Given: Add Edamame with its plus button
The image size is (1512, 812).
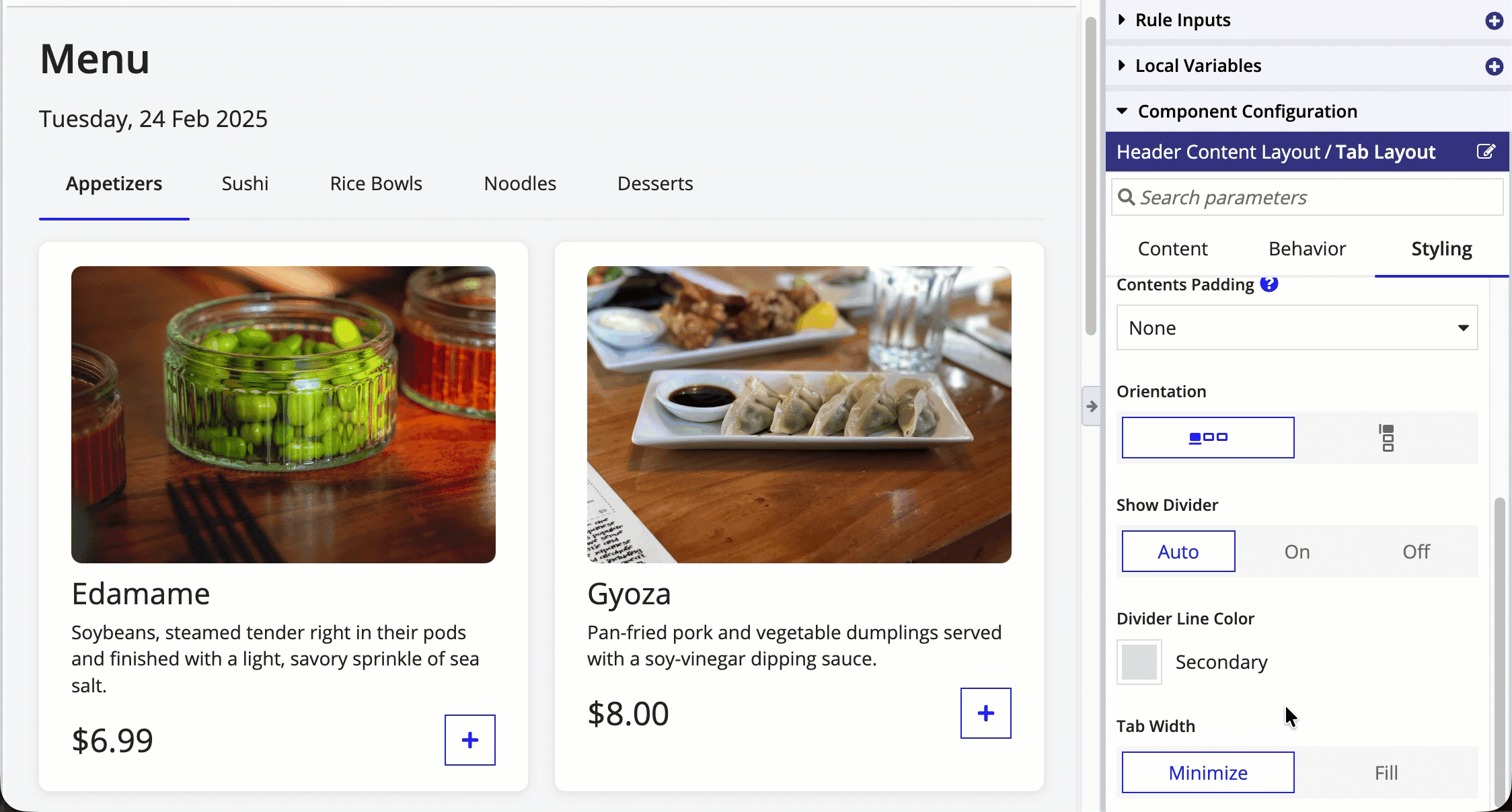Looking at the screenshot, I should point(469,739).
